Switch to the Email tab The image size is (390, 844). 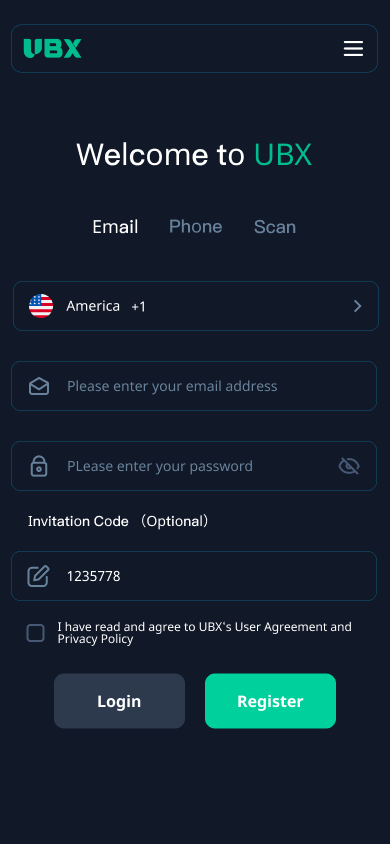pyautogui.click(x=115, y=227)
